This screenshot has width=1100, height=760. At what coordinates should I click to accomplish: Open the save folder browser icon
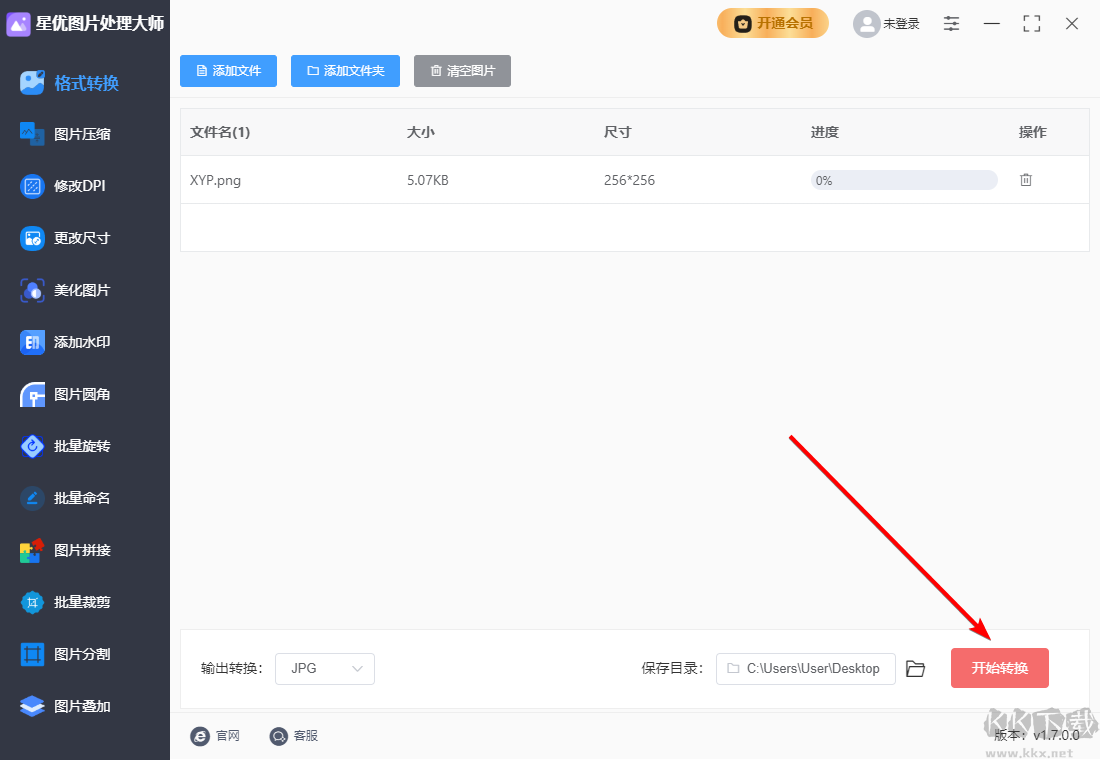(x=915, y=668)
